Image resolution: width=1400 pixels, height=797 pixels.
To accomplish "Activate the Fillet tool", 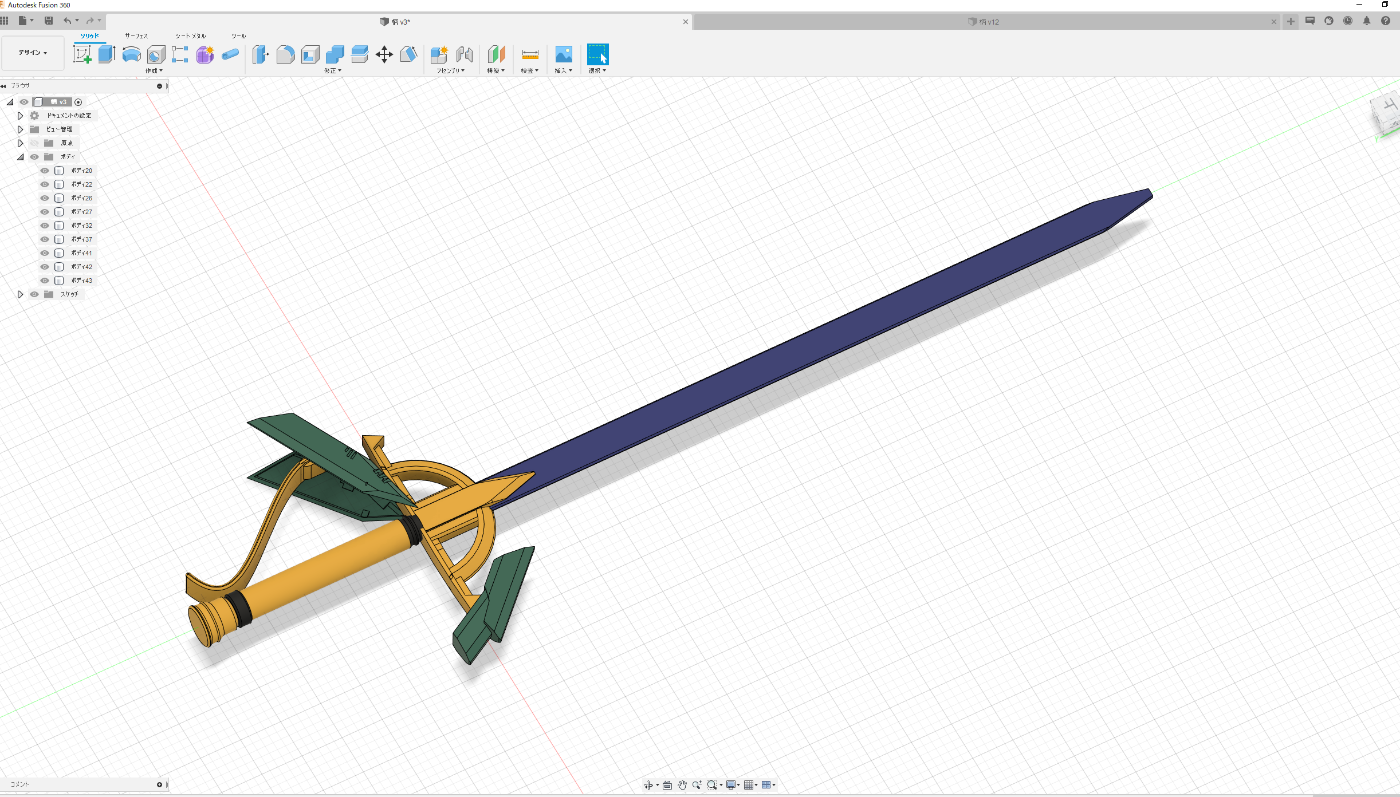I will click(285, 54).
